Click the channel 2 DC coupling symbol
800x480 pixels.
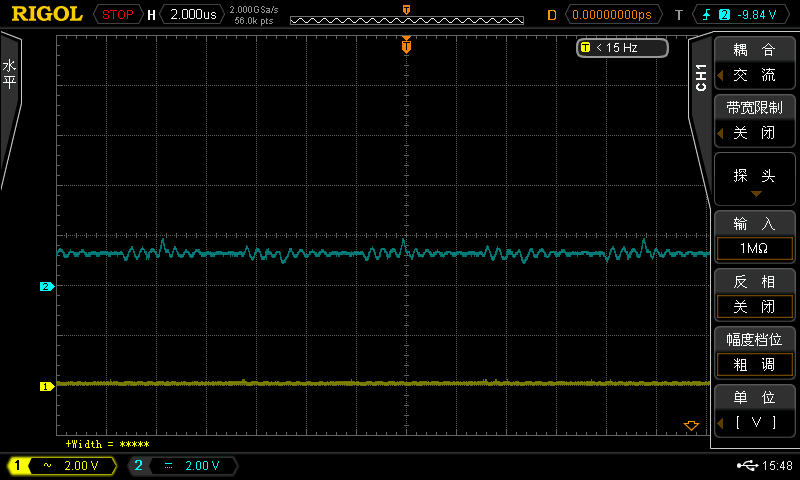(x=168, y=465)
